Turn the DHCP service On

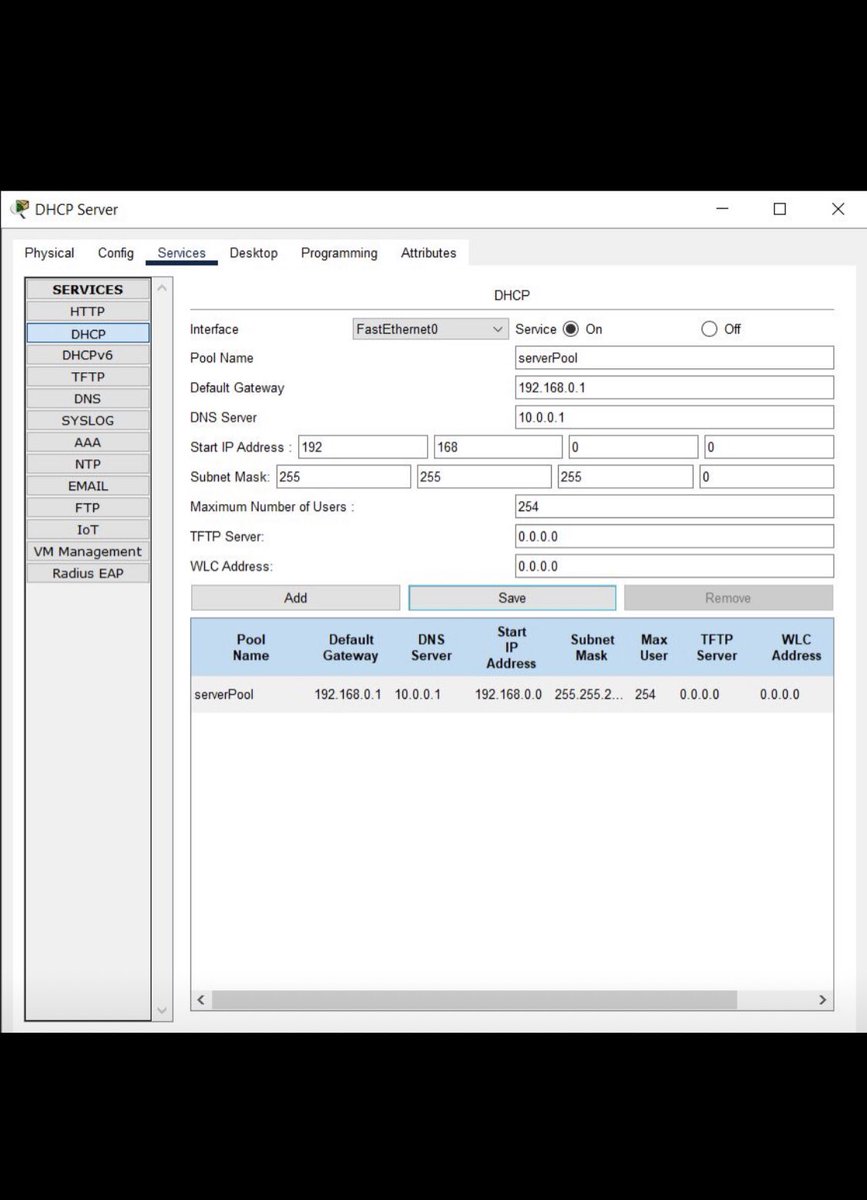click(x=570, y=328)
